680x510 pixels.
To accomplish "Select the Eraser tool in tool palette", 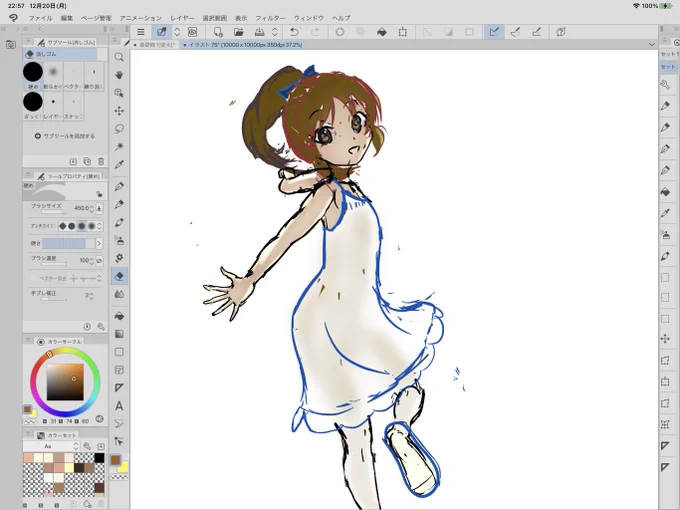I will tap(119, 276).
